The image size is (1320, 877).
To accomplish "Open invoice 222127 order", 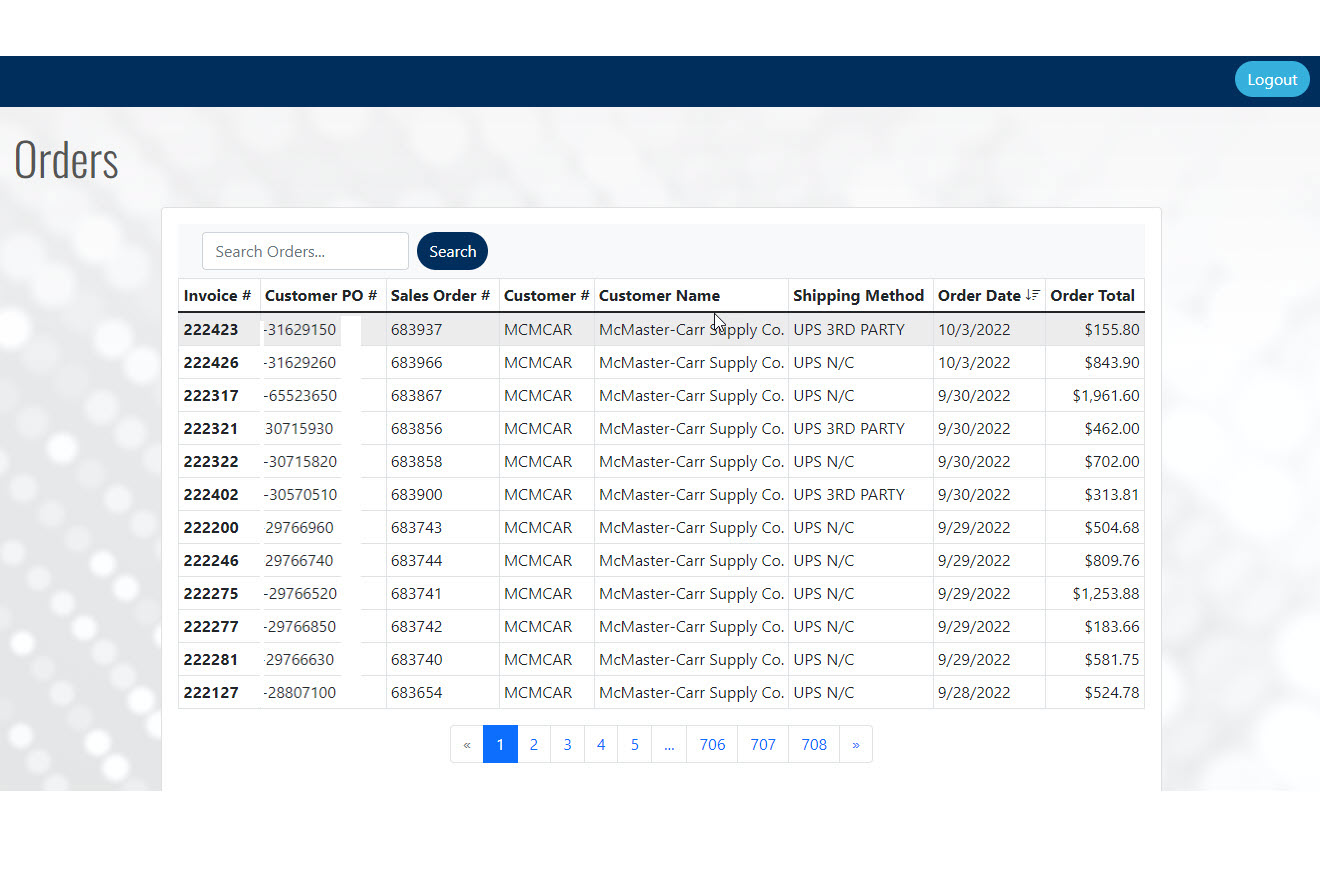I will point(211,692).
